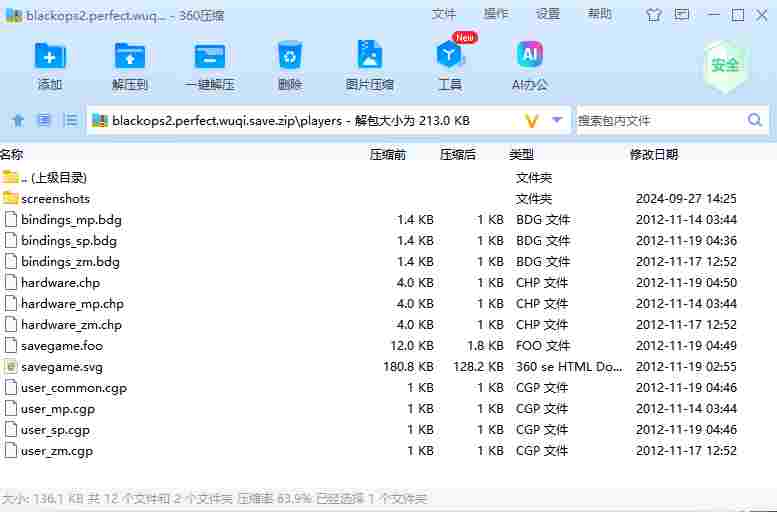
Task: Click the Extract To (解压到) icon
Action: (x=129, y=55)
